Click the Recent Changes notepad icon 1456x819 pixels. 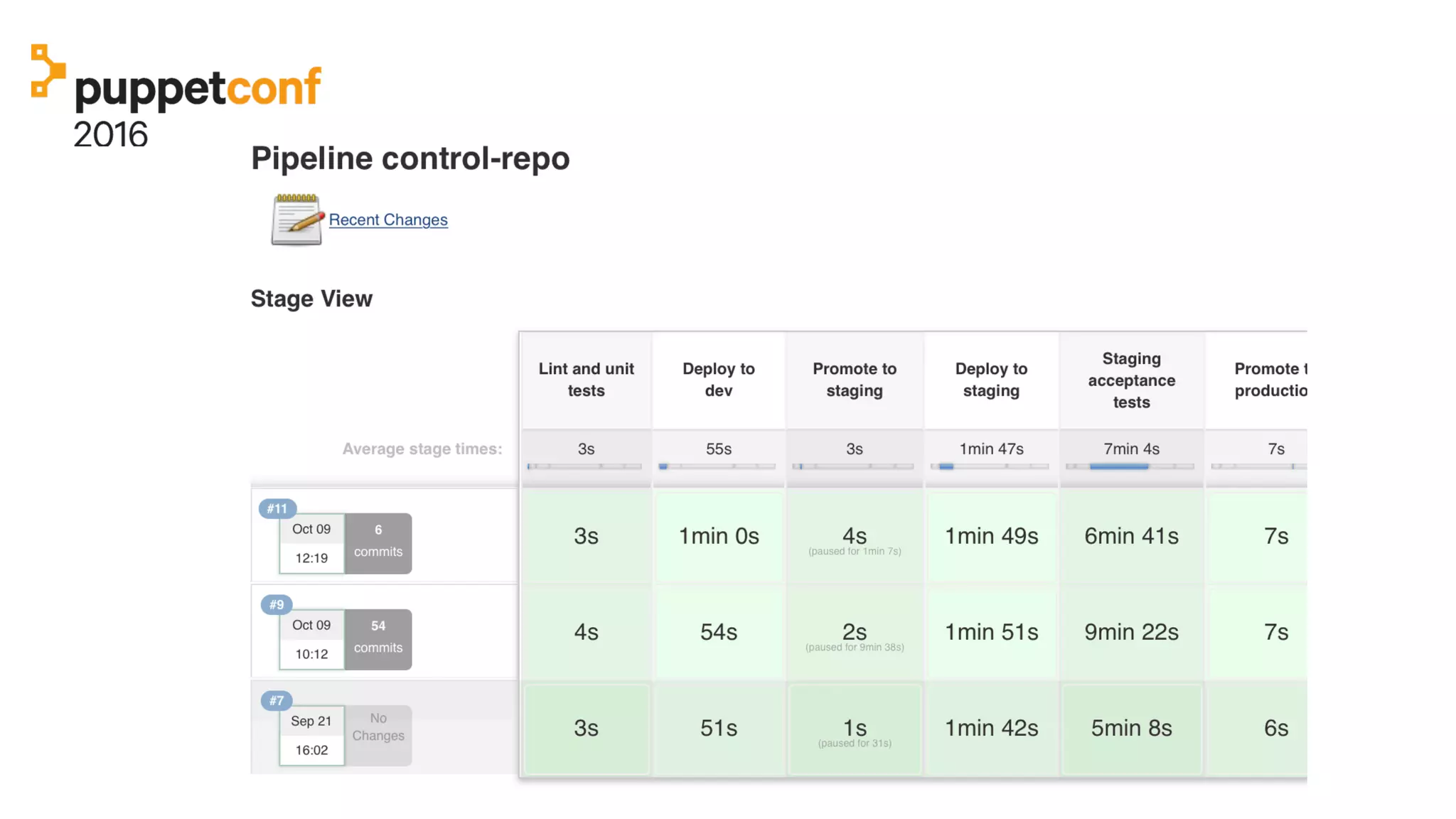click(296, 220)
